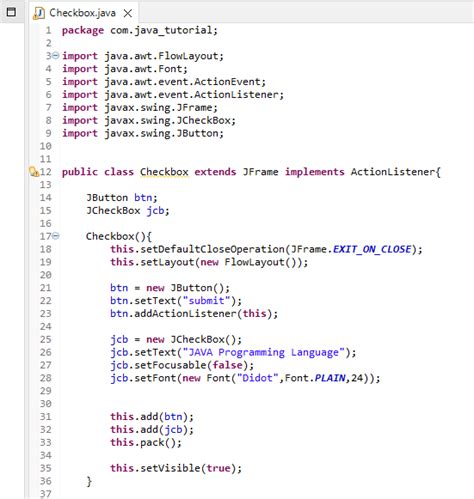Click 'EXIT_ON_CLOSE' constant on line 18
This screenshot has height=499, width=474.
pos(372,249)
